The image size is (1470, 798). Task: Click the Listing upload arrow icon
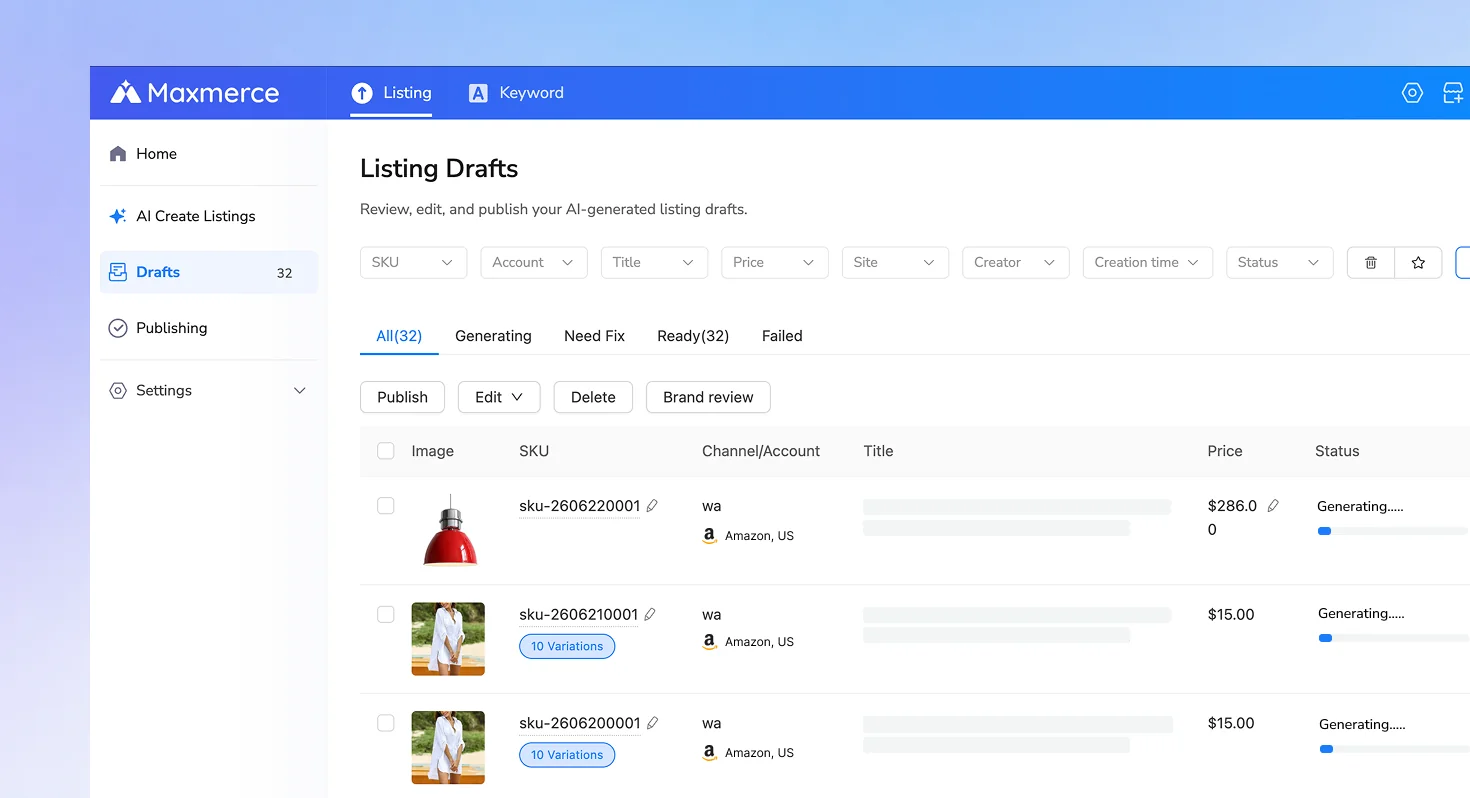pyautogui.click(x=362, y=93)
